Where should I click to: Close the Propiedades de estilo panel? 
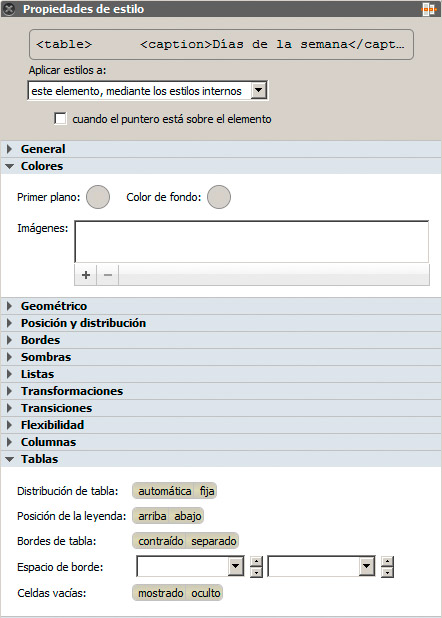coord(9,9)
